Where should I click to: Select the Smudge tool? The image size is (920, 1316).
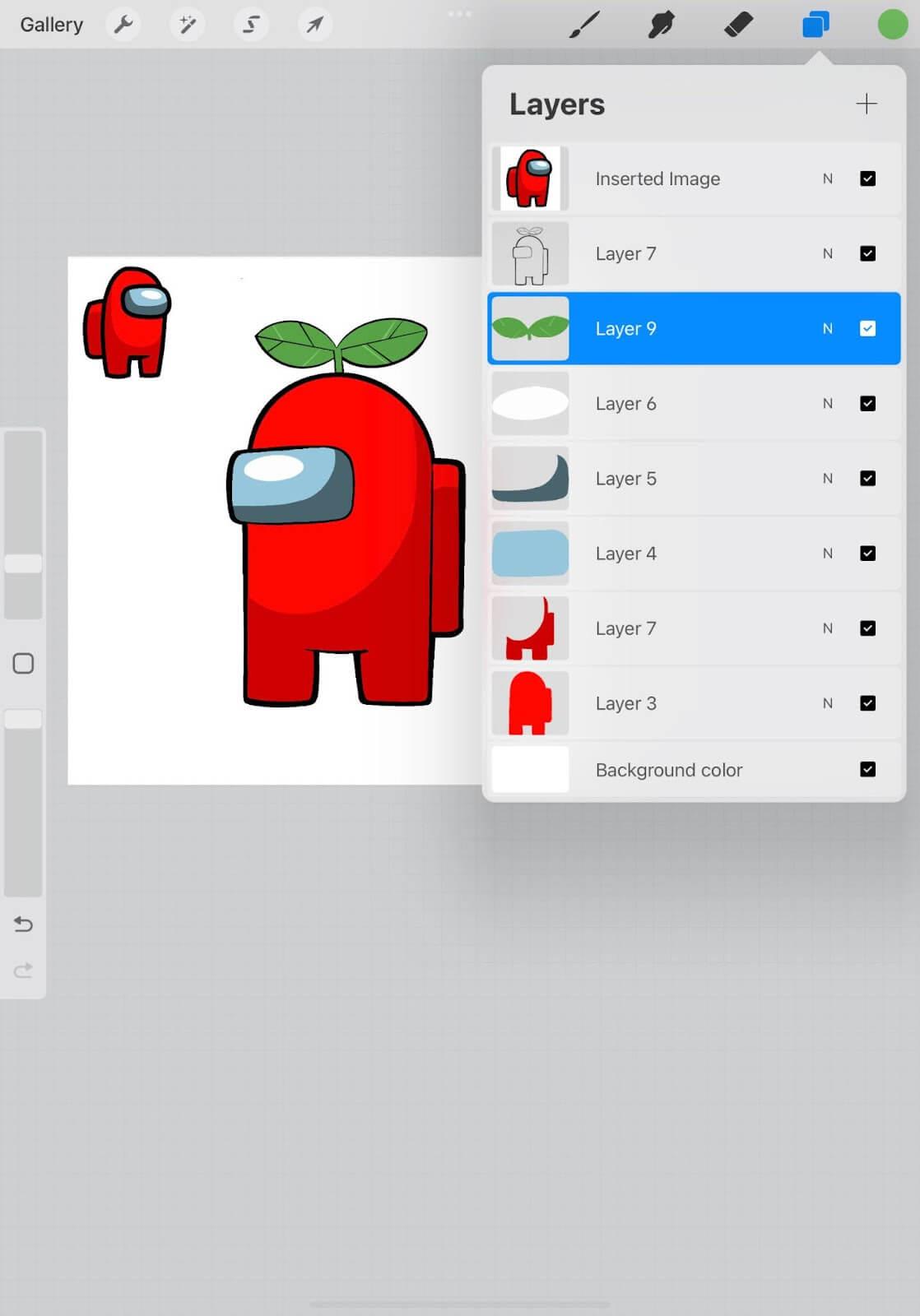[661, 25]
